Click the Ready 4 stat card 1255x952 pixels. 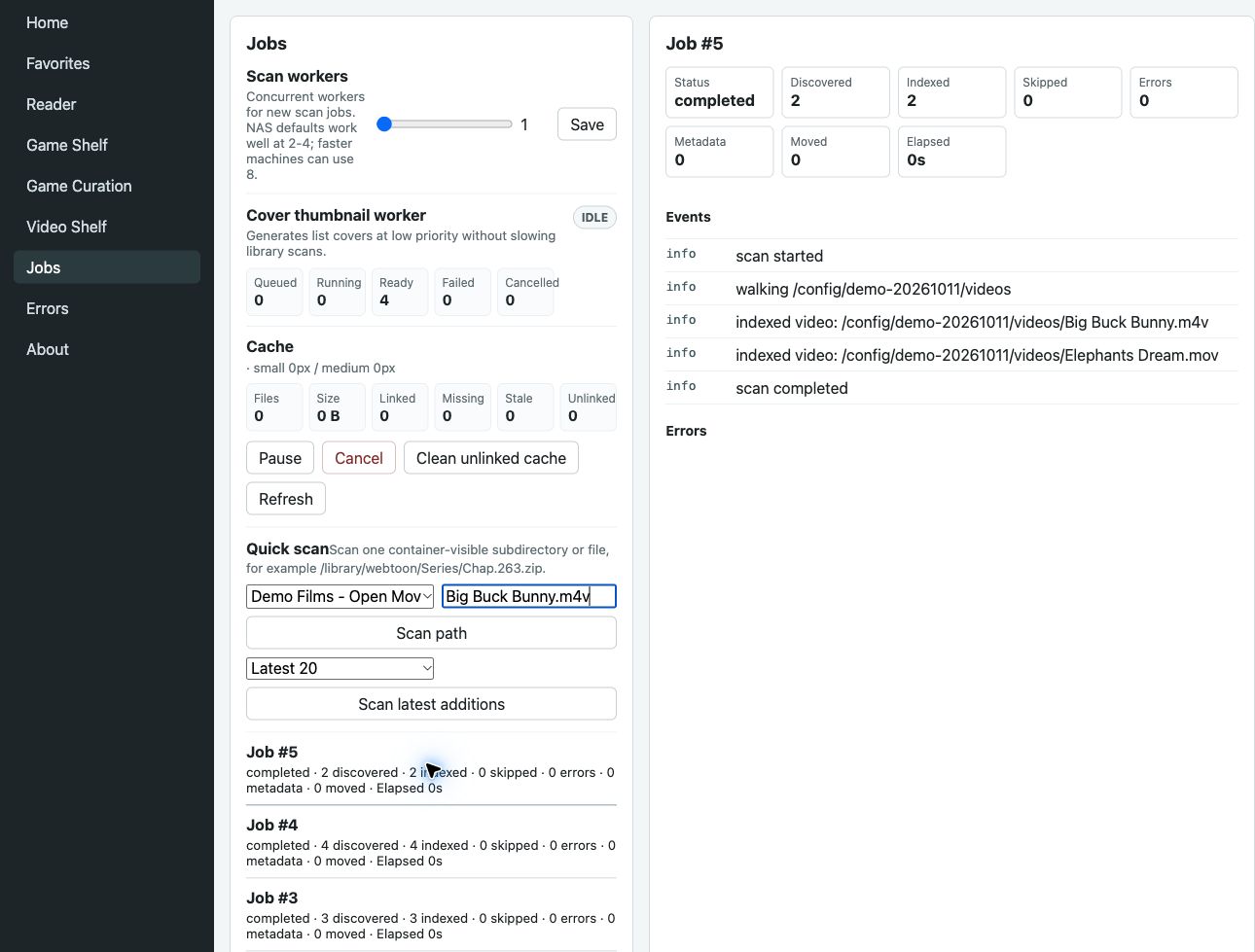coord(400,292)
